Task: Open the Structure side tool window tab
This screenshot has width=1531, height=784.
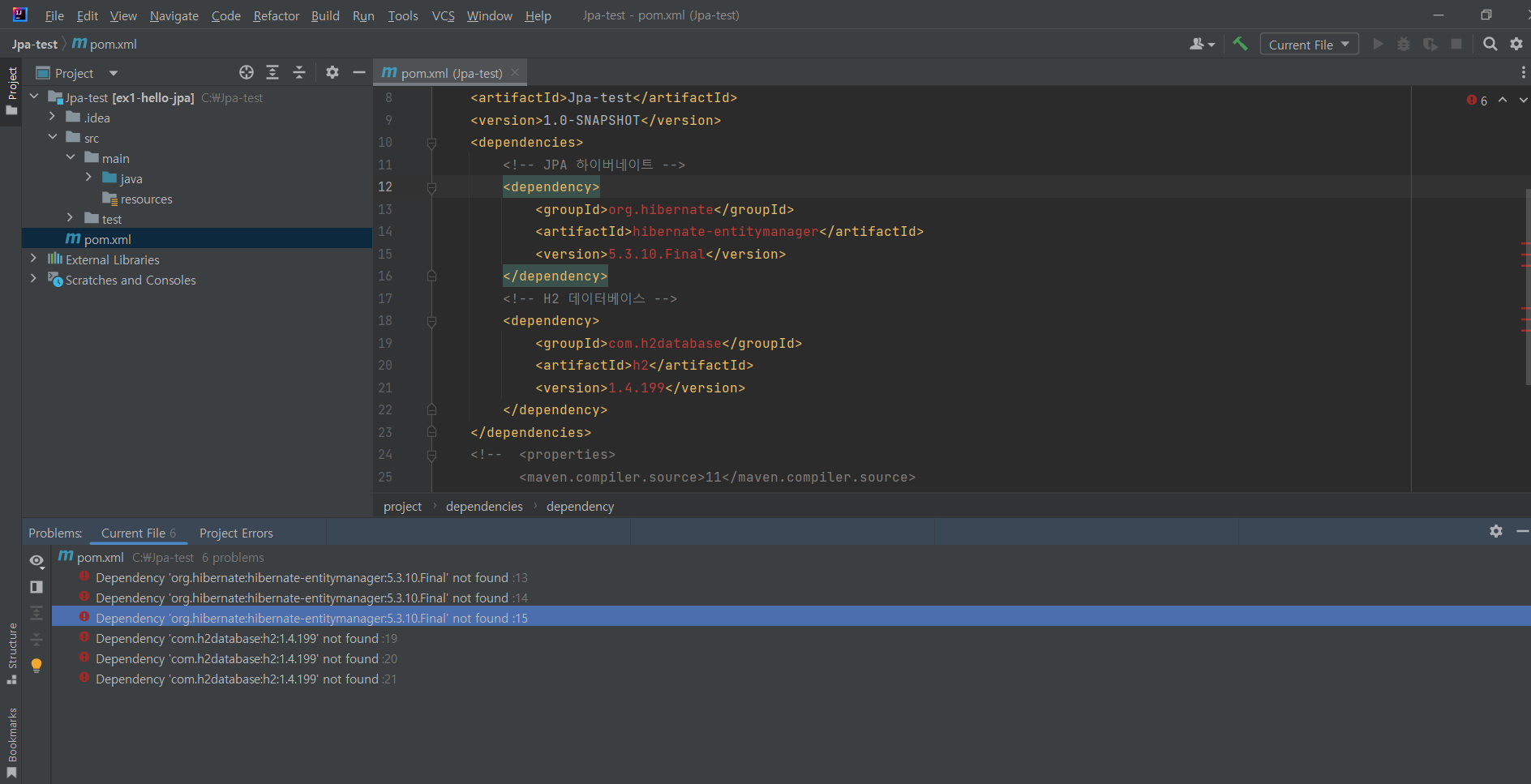Action: [x=11, y=653]
